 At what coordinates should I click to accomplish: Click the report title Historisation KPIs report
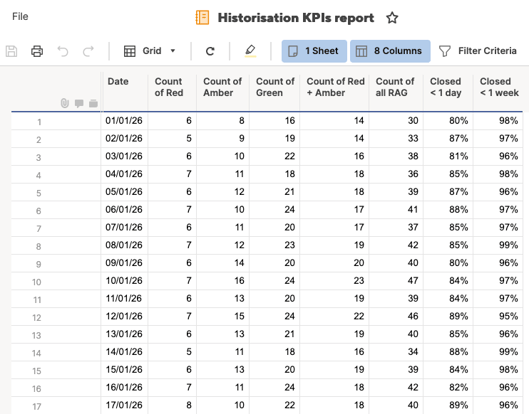click(296, 18)
